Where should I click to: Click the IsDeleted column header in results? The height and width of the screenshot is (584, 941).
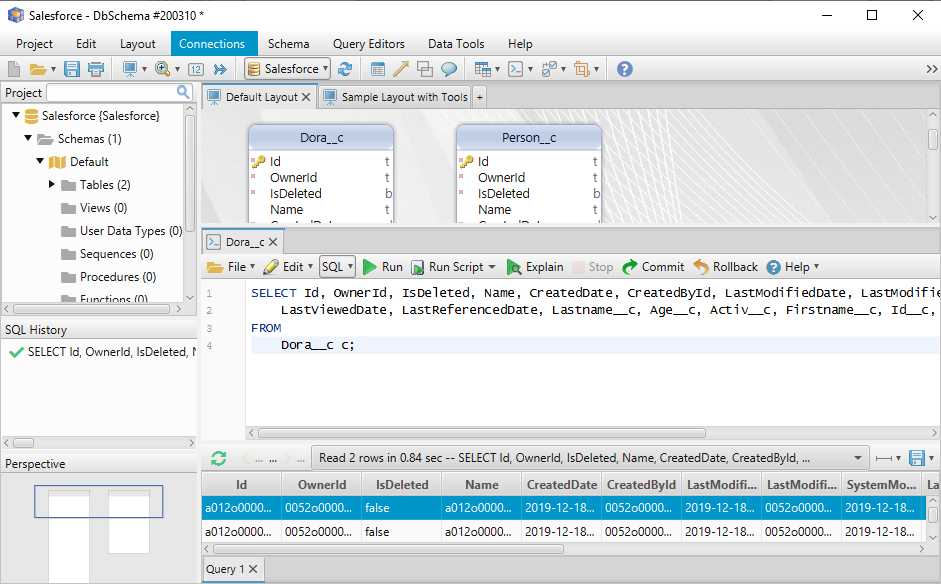pyautogui.click(x=401, y=484)
